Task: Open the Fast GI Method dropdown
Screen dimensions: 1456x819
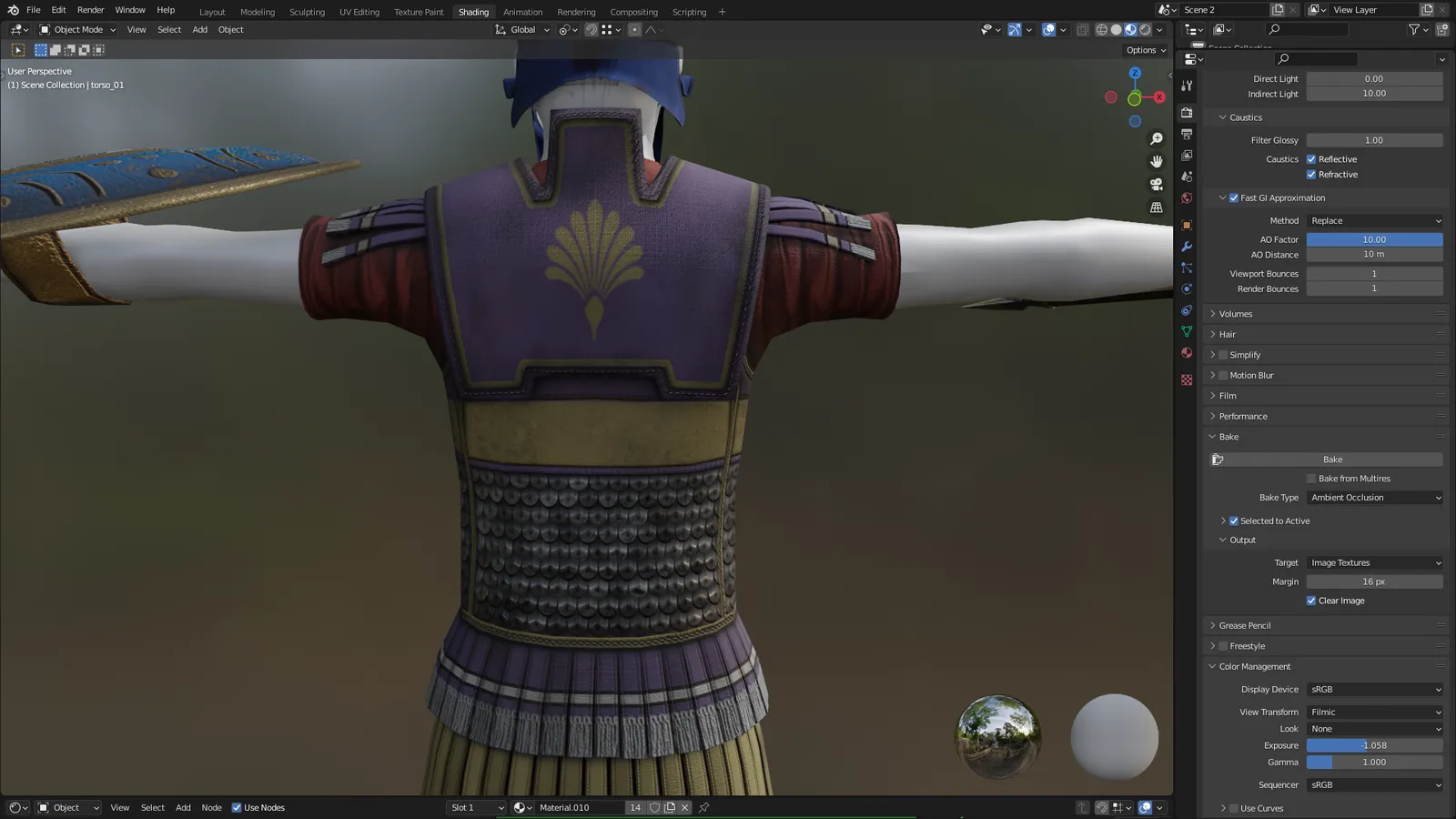Action: tap(1374, 221)
